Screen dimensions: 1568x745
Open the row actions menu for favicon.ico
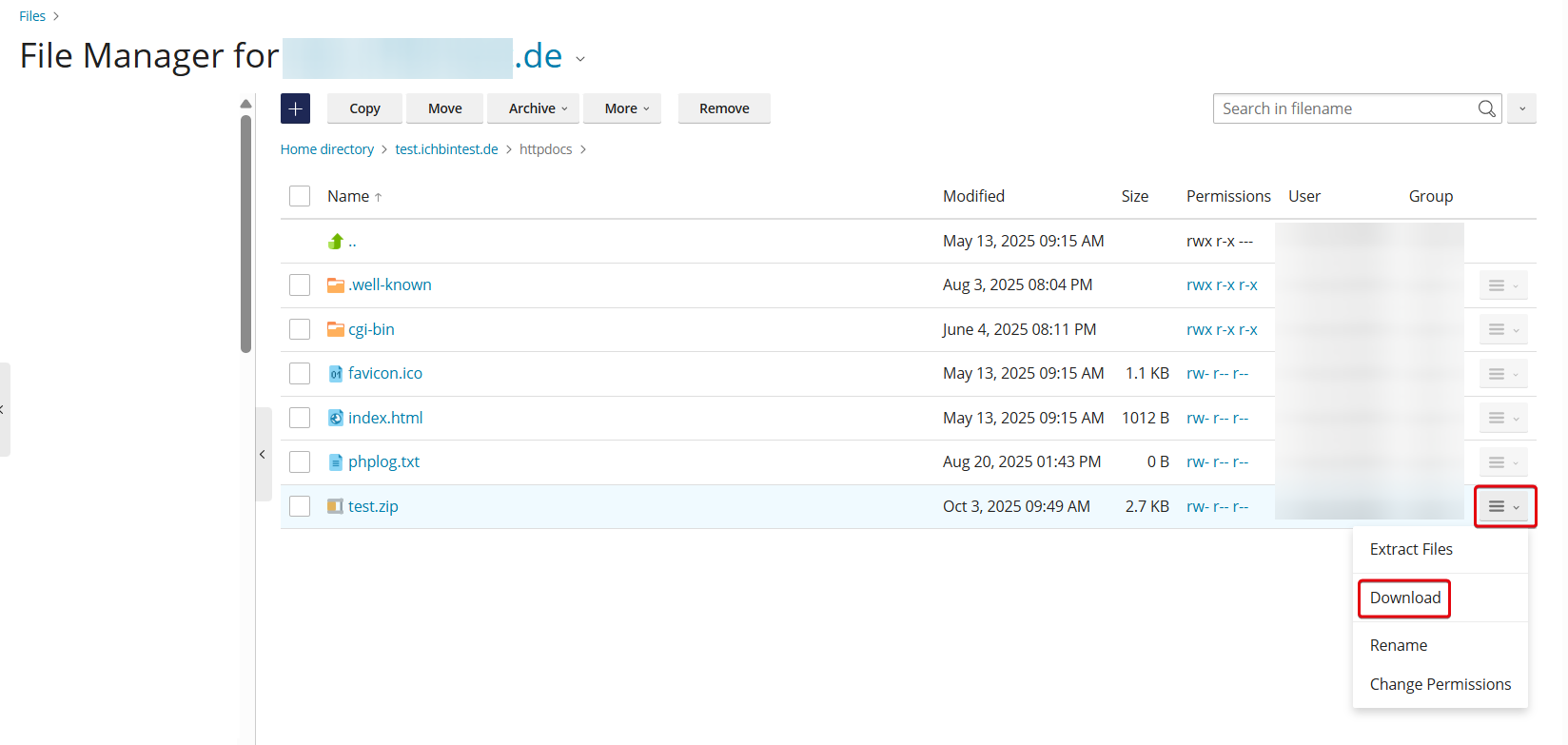point(1503,374)
